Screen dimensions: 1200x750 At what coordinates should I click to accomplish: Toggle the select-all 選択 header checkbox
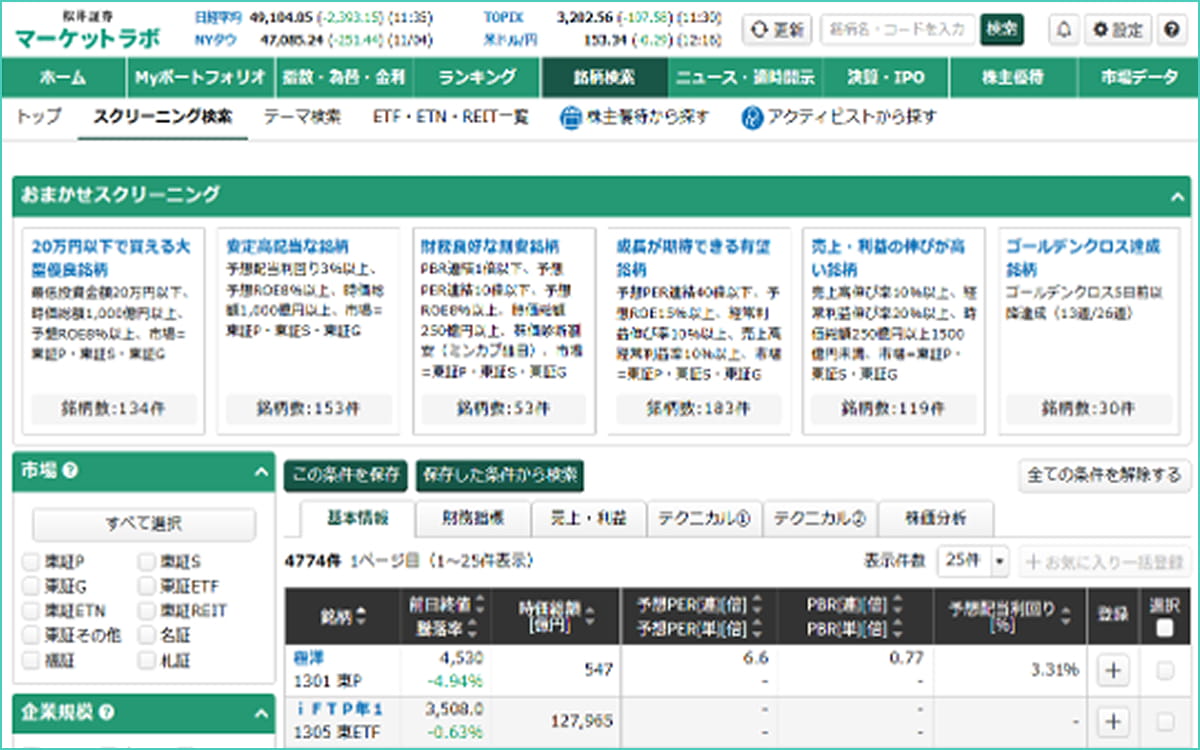(1165, 628)
